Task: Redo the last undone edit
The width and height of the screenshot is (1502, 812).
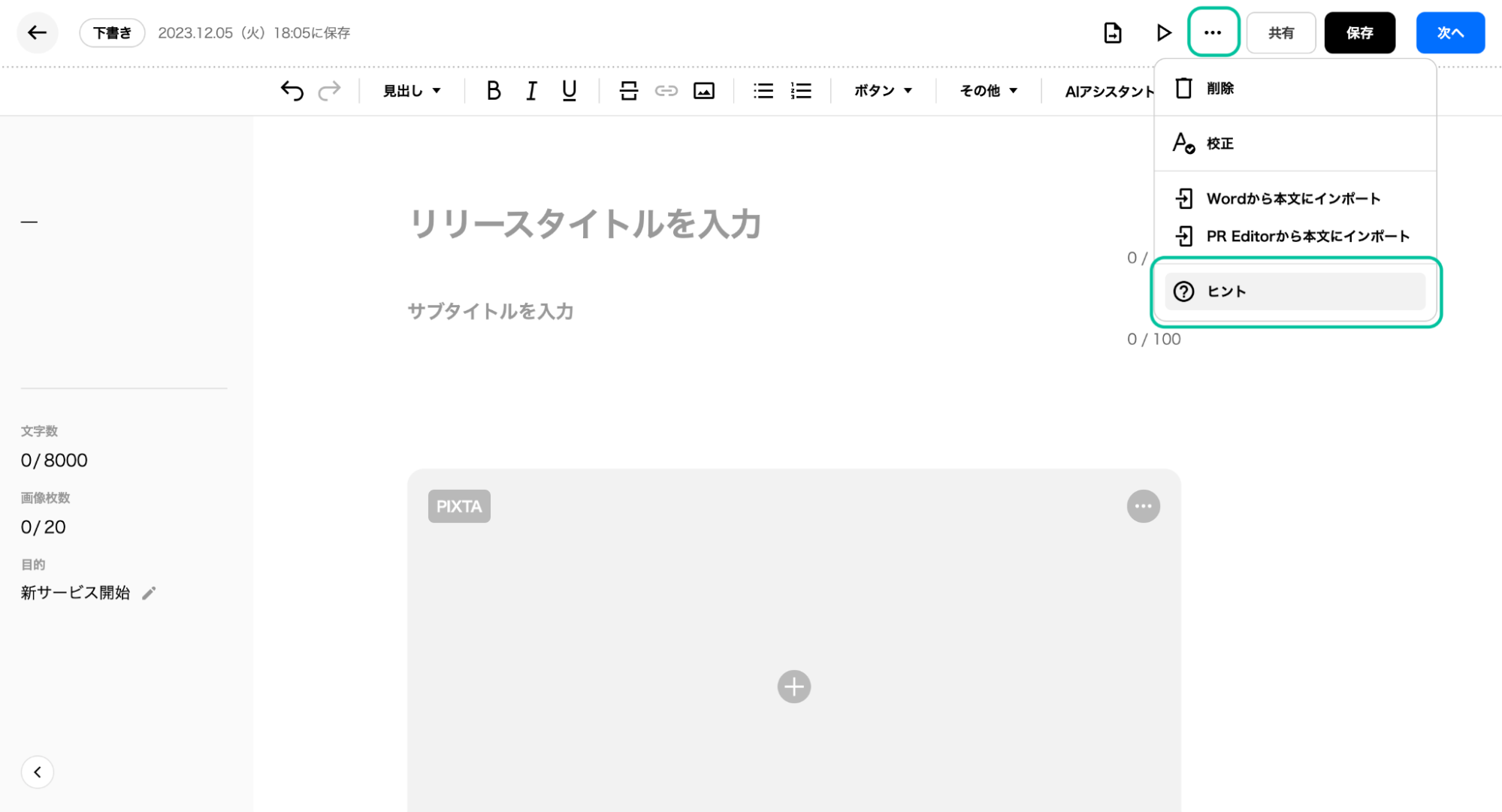Action: (x=329, y=91)
